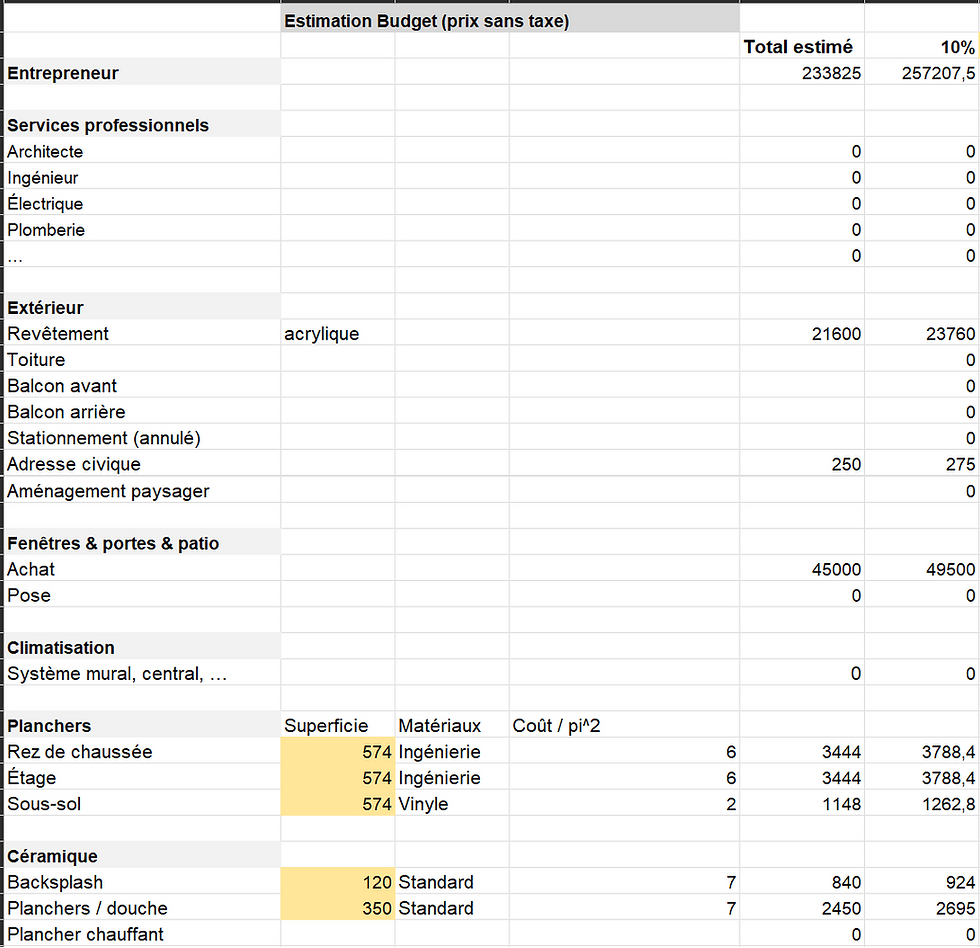The image size is (980, 948).
Task: Click the Rez de chaussée total 3444
Action: (802, 752)
